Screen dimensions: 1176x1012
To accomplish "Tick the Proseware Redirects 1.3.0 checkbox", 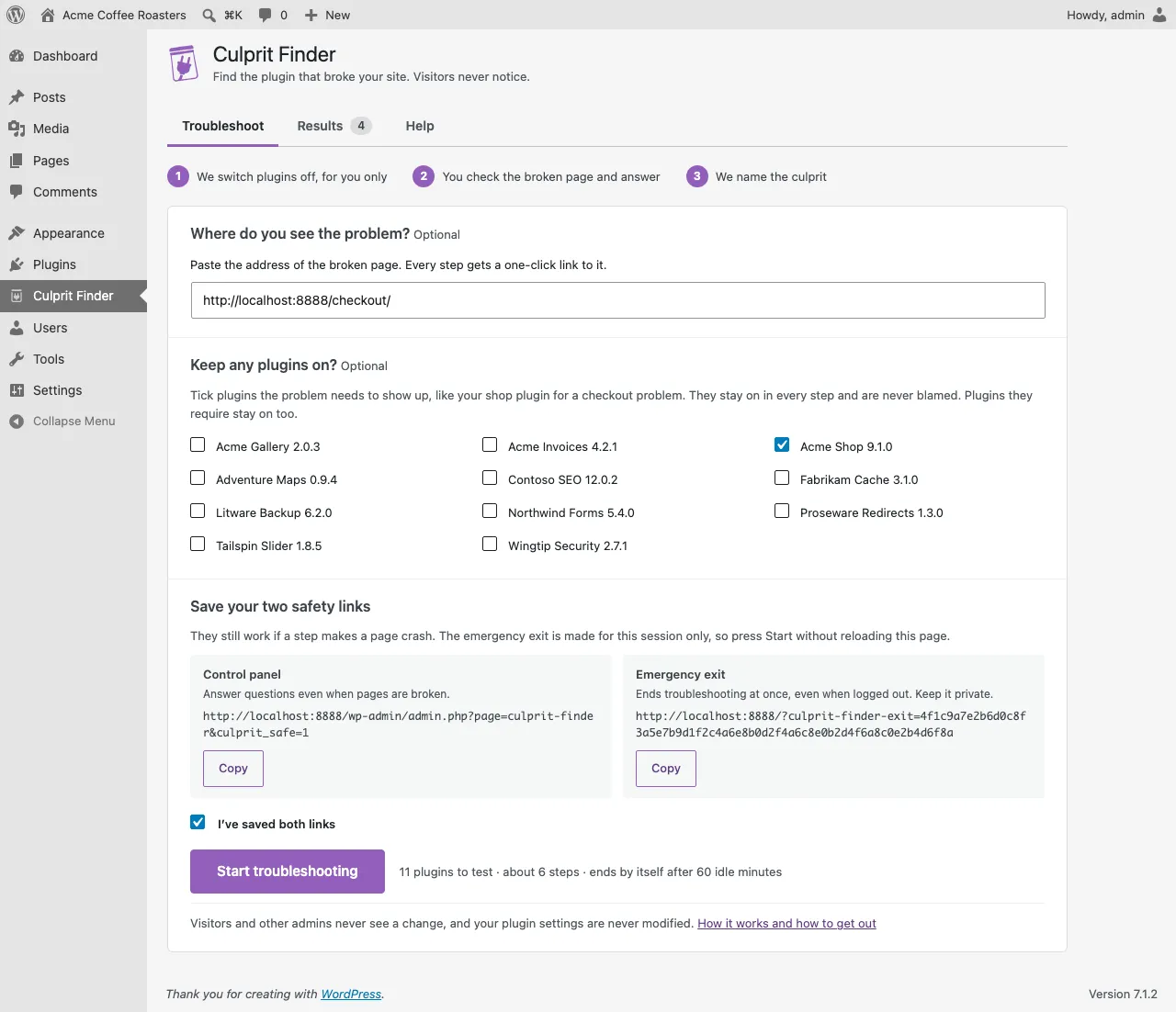I will [x=782, y=512].
